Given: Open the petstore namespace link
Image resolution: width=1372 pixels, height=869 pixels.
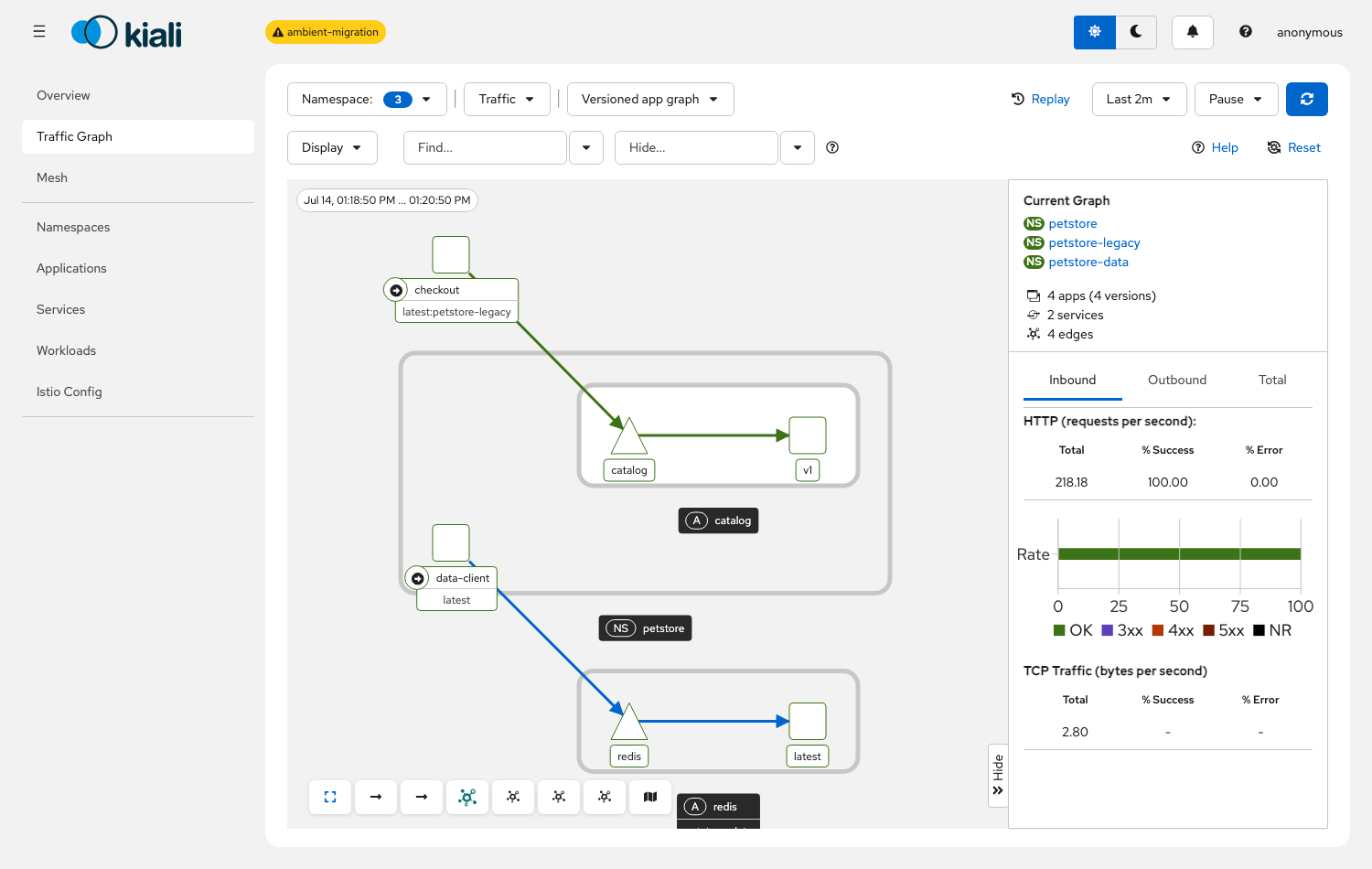Looking at the screenshot, I should coord(1073,223).
